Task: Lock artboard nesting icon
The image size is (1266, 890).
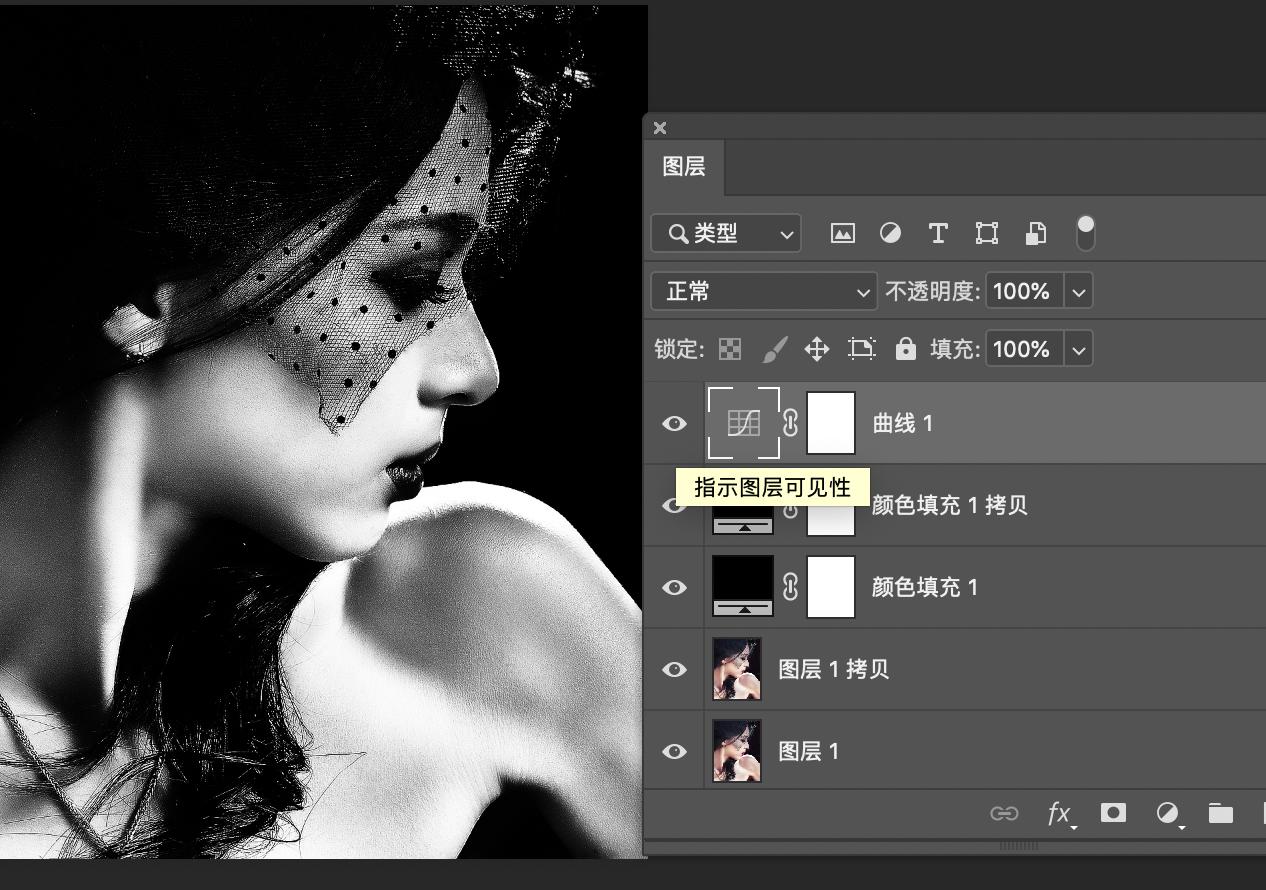Action: coord(862,349)
